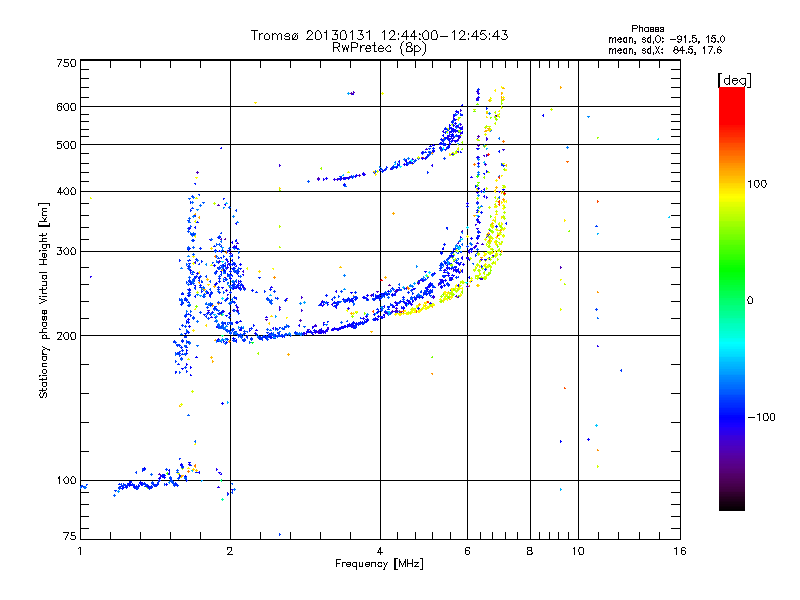
Task: Click the "[deg]" colorbar unit label
Action: click(734, 81)
